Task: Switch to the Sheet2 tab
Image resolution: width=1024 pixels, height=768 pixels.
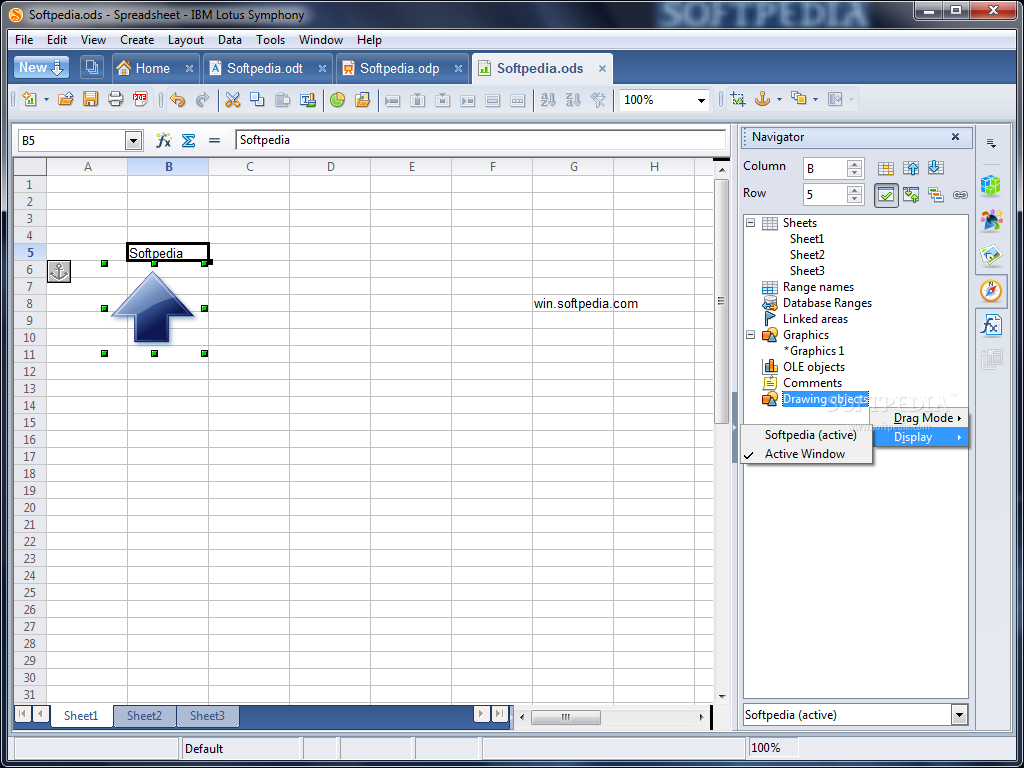Action: pyautogui.click(x=144, y=716)
